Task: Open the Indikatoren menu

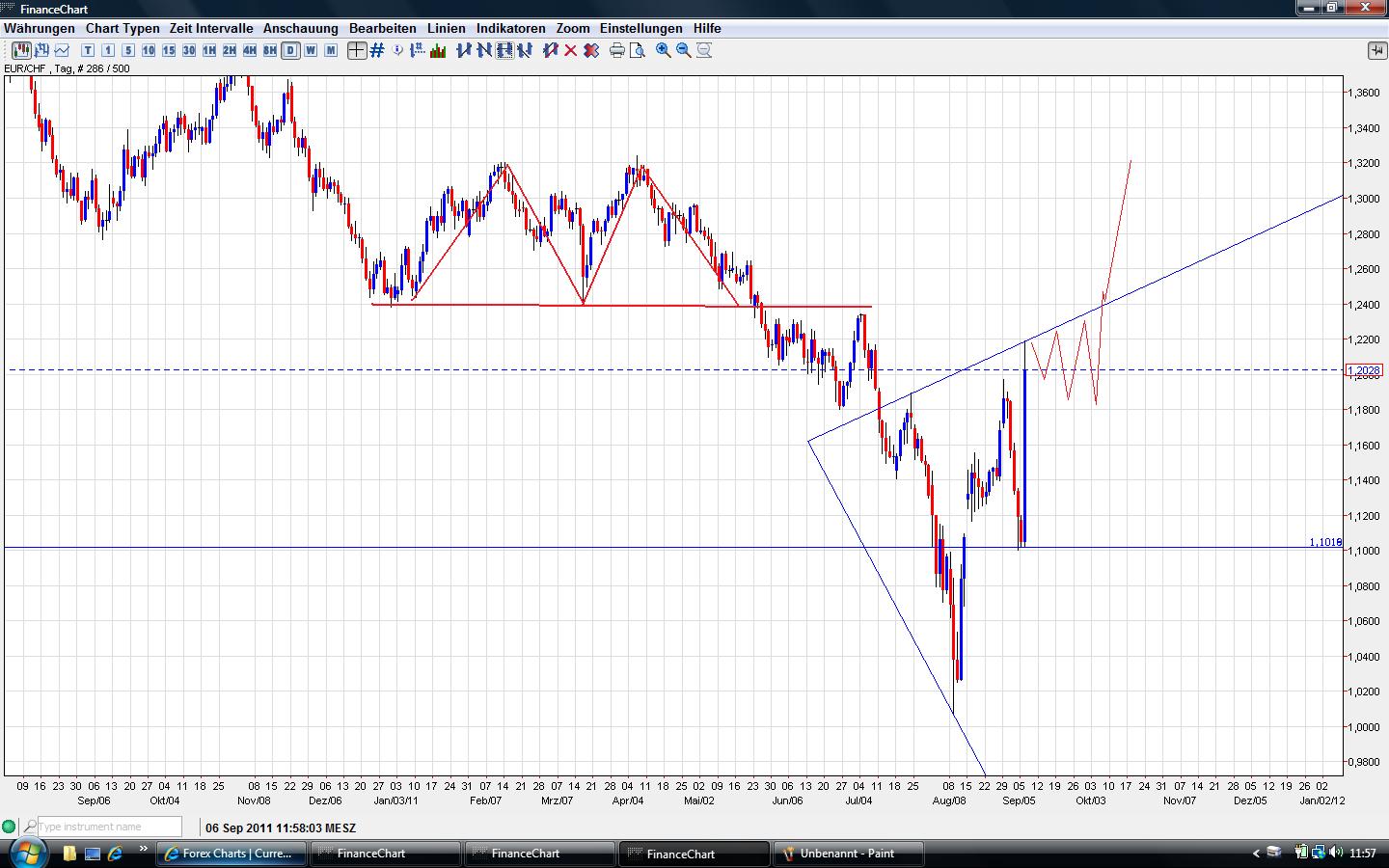Action: 511,28
